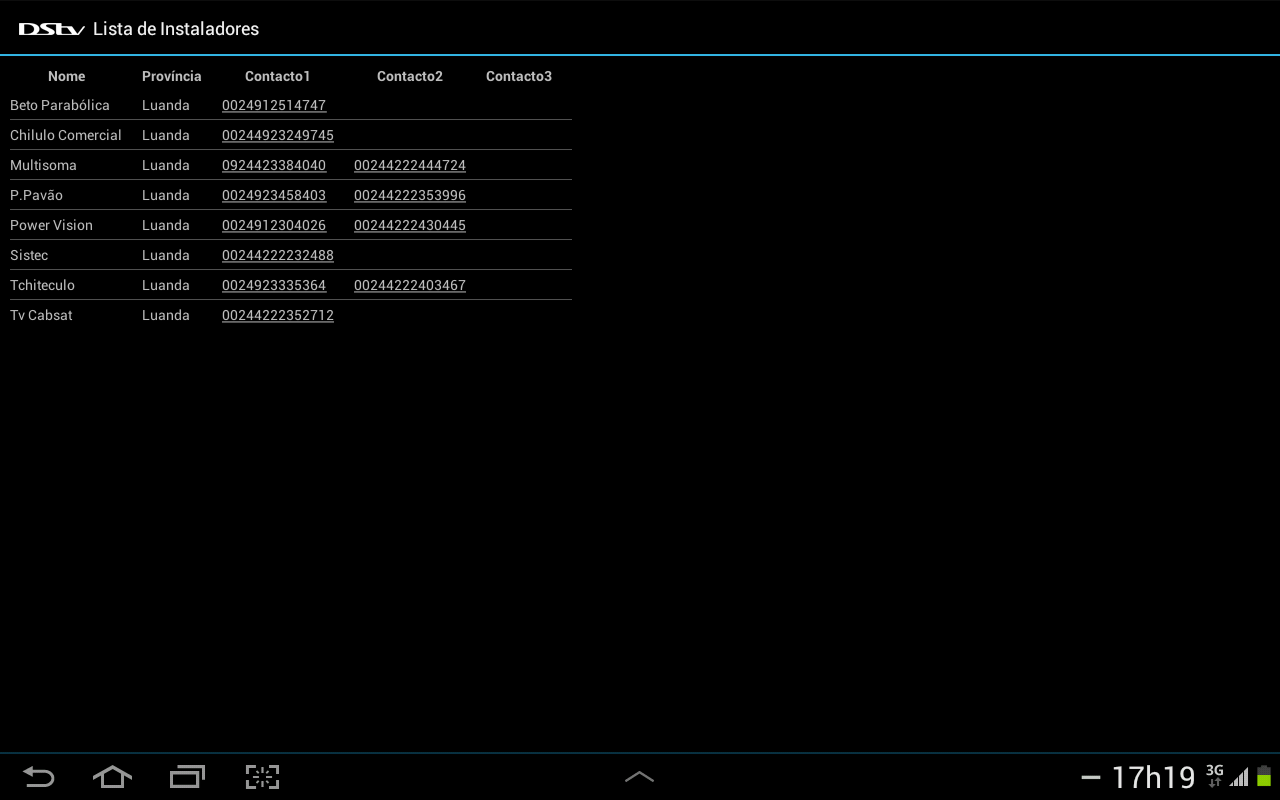Screen dimensions: 1280x800
Task: Tap the 3G signal indicator
Action: tap(1214, 776)
